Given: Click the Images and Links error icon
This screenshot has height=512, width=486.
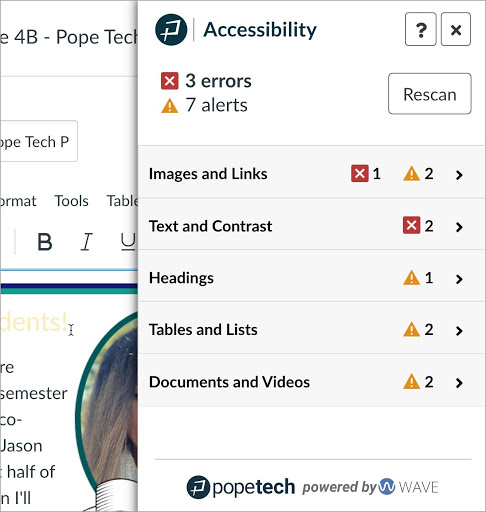Looking at the screenshot, I should tap(360, 174).
